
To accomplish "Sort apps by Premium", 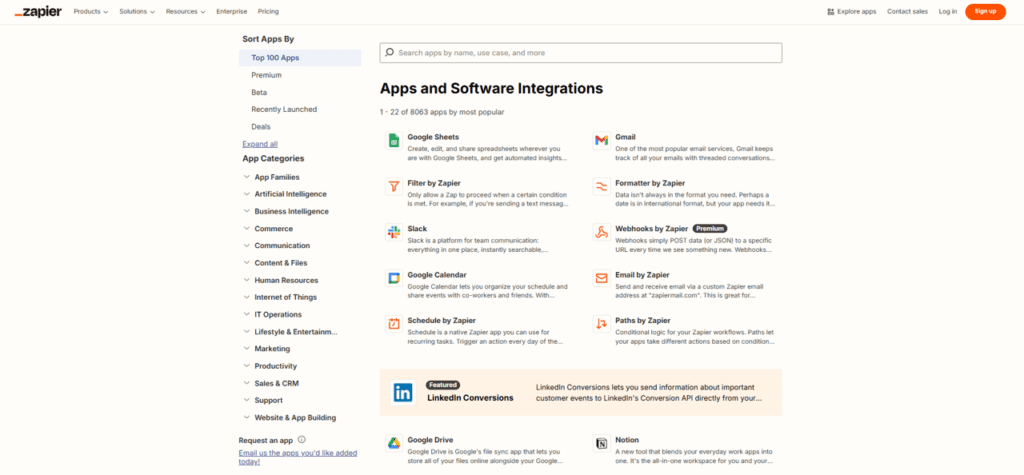I will tap(266, 75).
